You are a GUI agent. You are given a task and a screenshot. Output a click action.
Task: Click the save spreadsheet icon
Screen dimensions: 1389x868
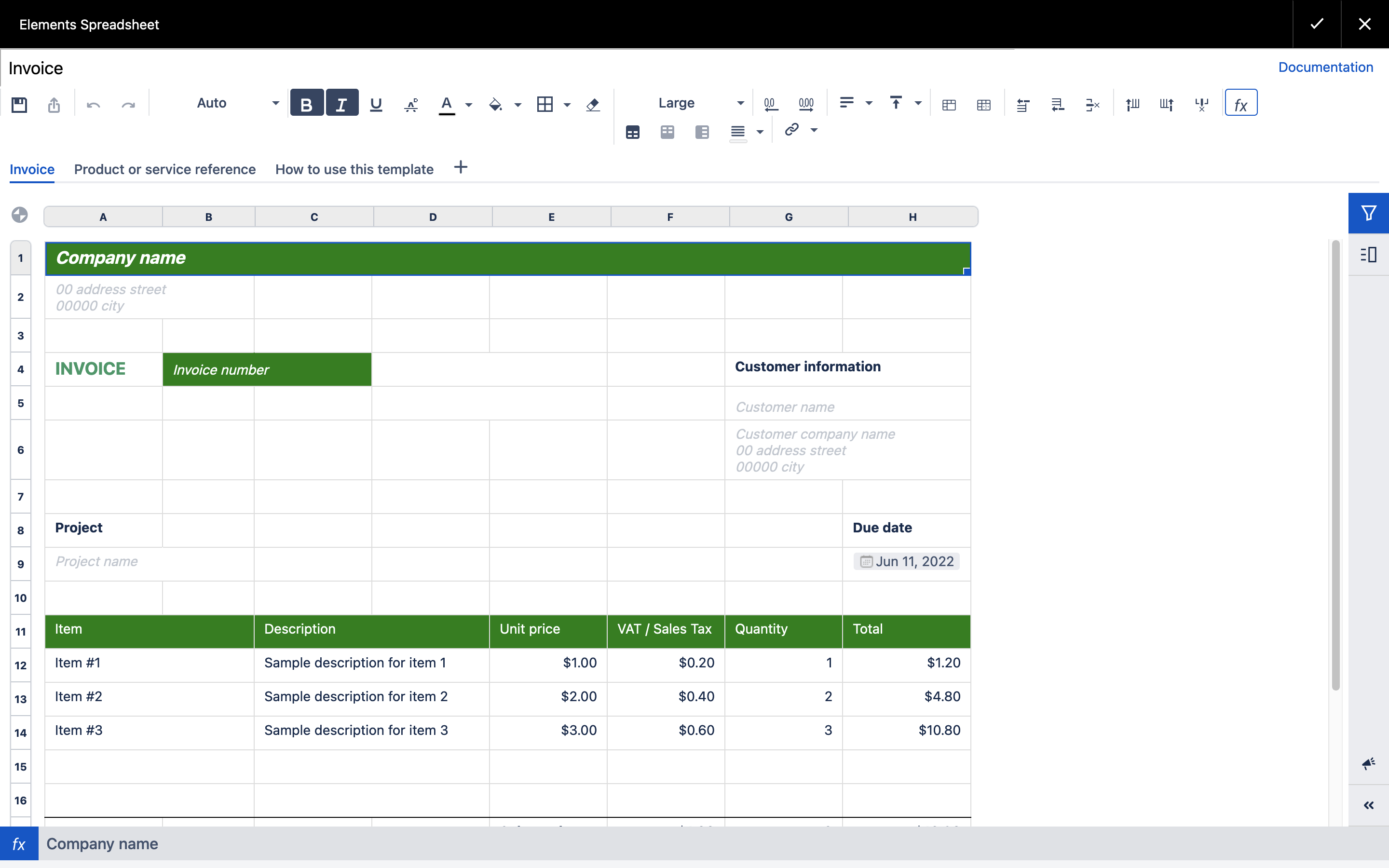[19, 105]
